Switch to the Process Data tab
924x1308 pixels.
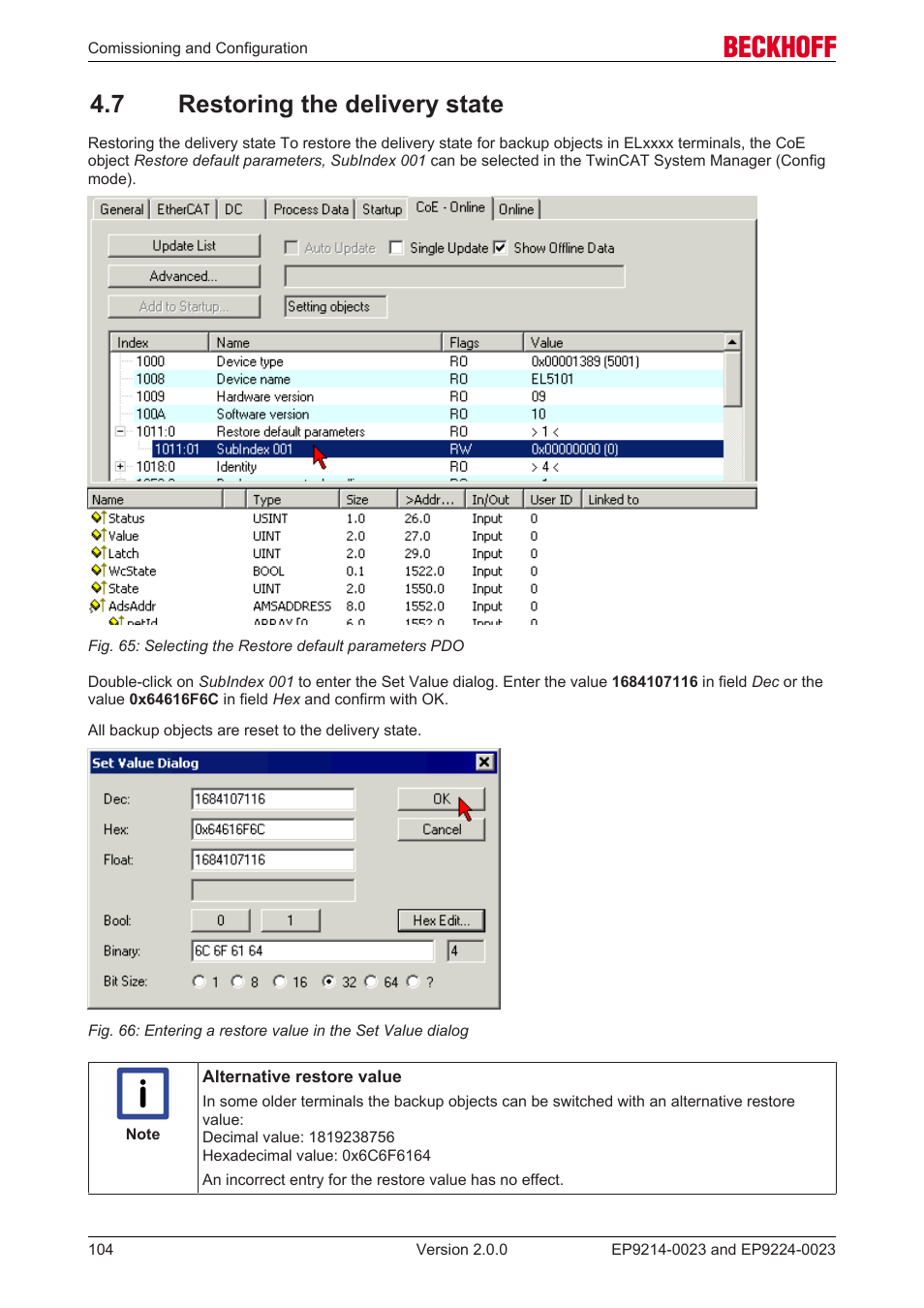[x=311, y=209]
